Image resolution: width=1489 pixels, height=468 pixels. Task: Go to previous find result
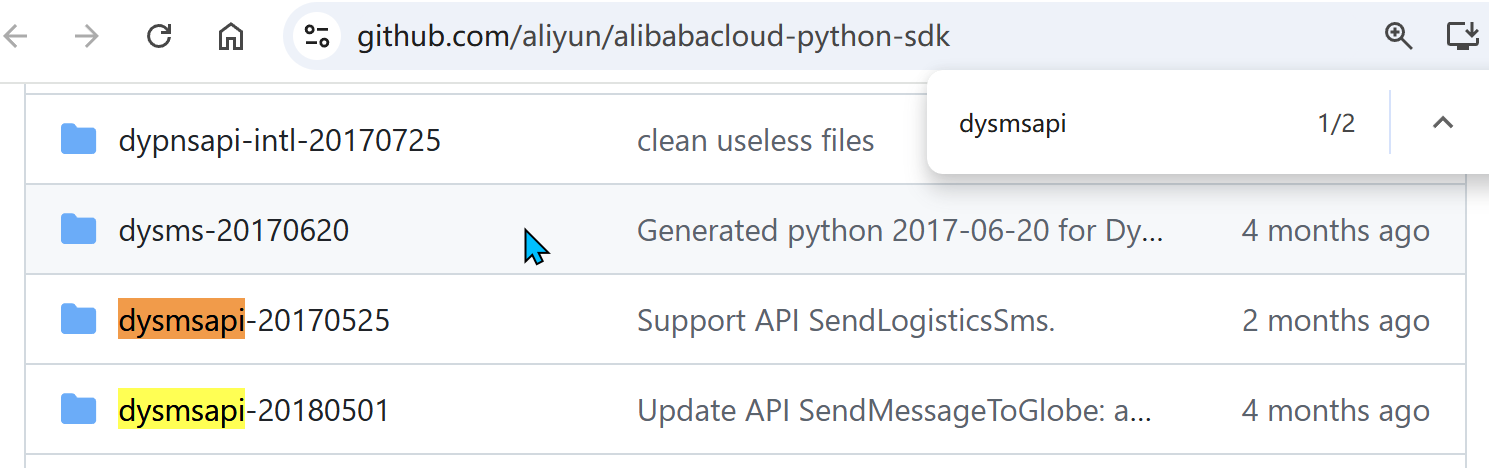tap(1442, 123)
